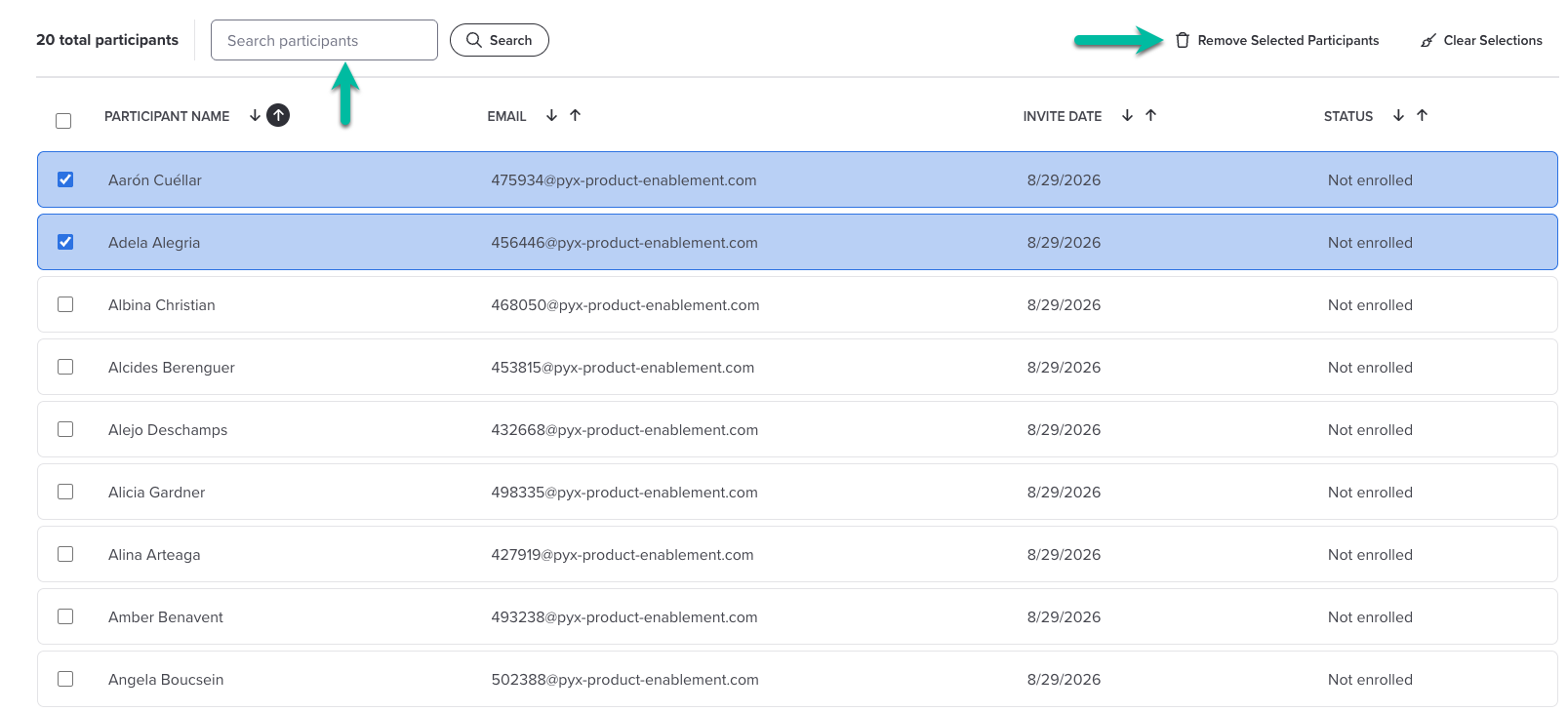Click the STATUS column header
Screen dimensions: 1568x712
click(1348, 116)
